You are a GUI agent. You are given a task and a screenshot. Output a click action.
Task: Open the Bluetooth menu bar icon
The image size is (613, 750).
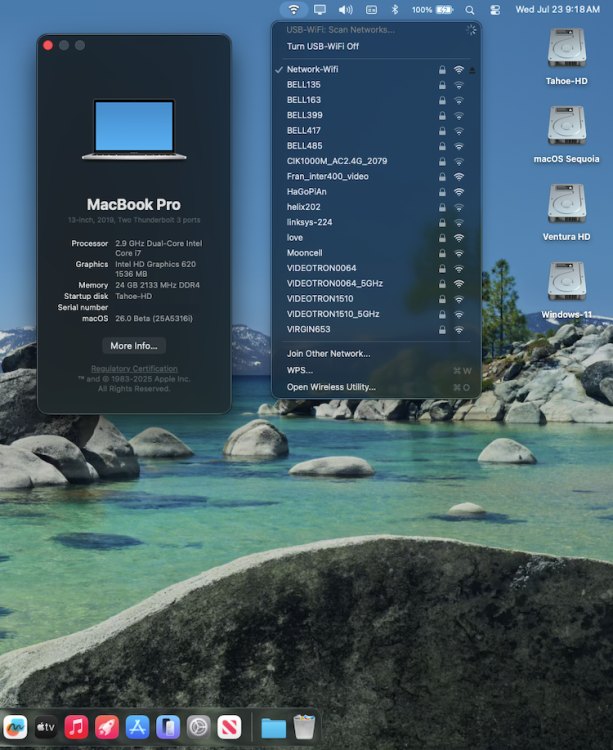[x=395, y=10]
